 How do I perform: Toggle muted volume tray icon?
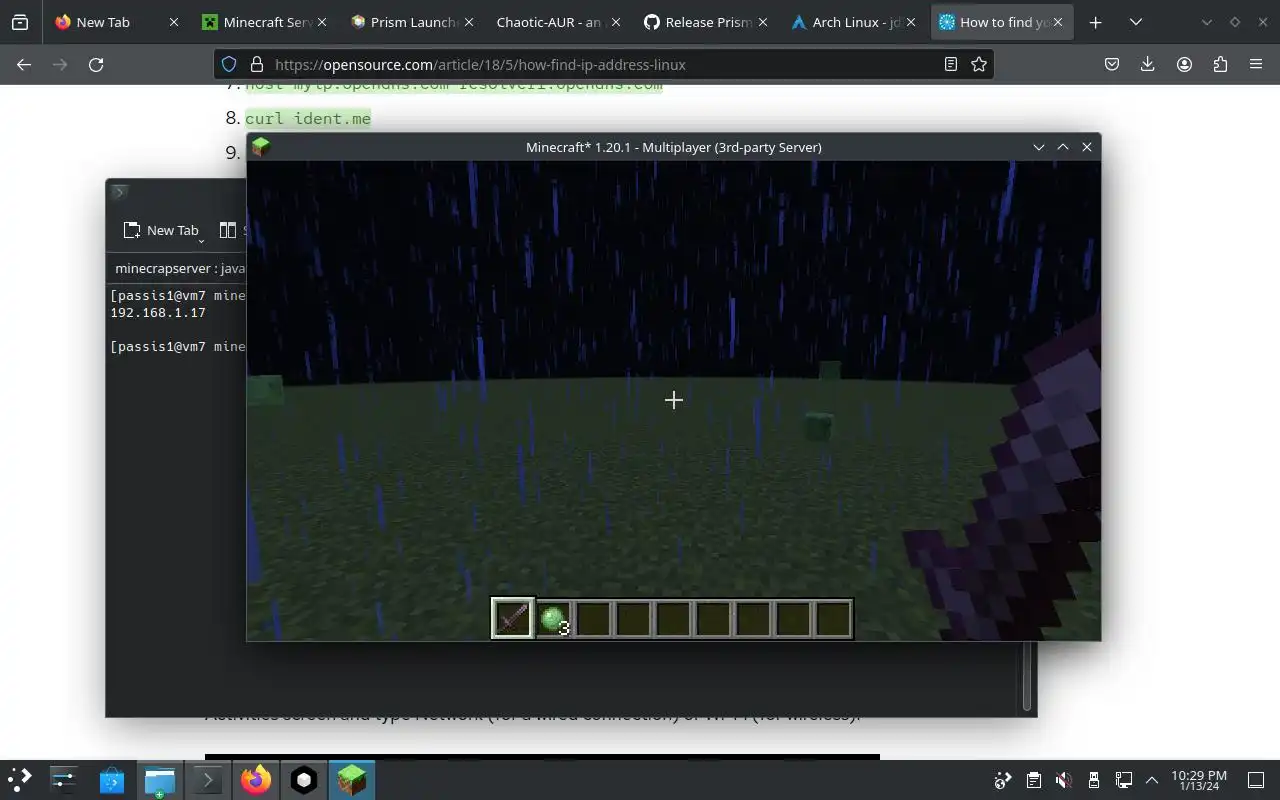point(1064,780)
